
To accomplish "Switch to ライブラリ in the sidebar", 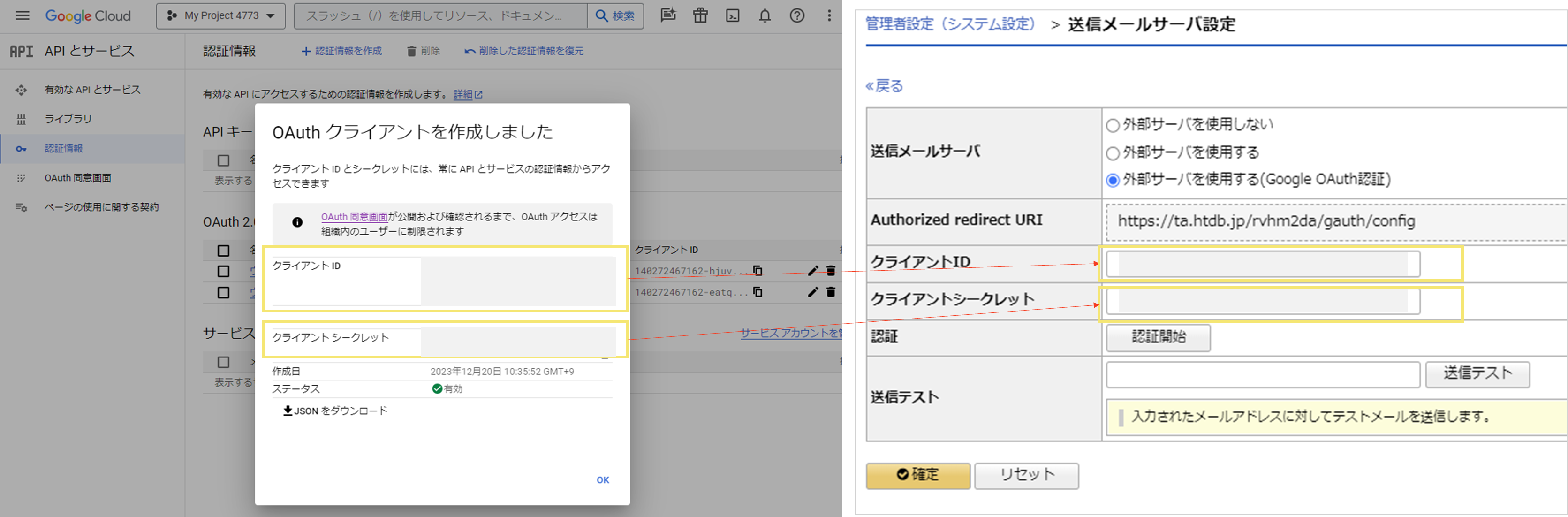I will (69, 119).
